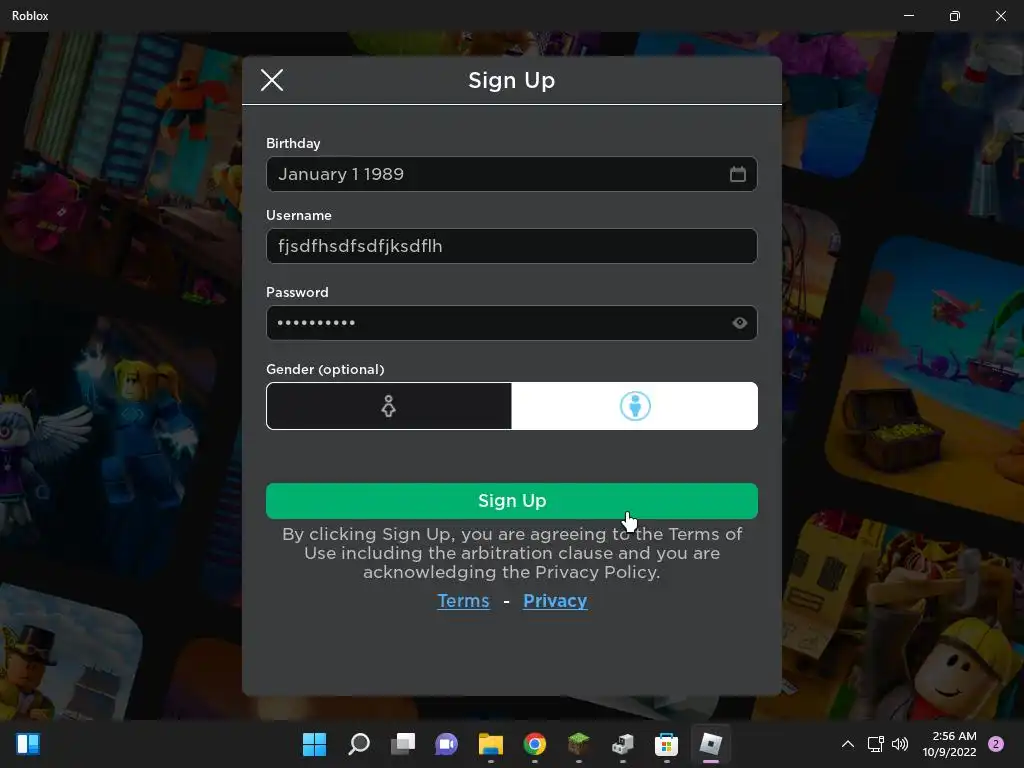Open network settings tray icon
The width and height of the screenshot is (1024, 768).
[x=875, y=744]
